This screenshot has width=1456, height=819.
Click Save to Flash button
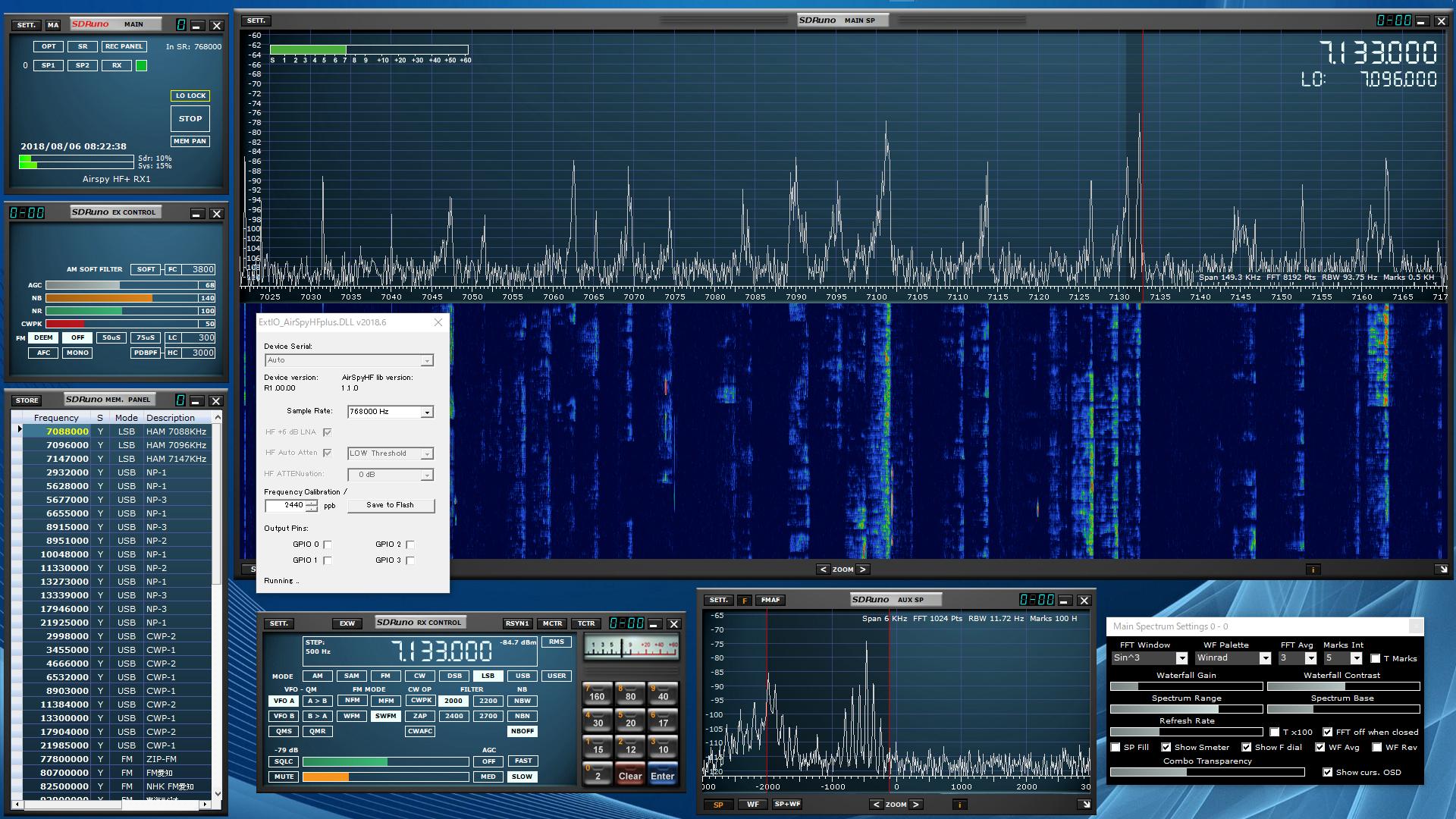(x=391, y=505)
